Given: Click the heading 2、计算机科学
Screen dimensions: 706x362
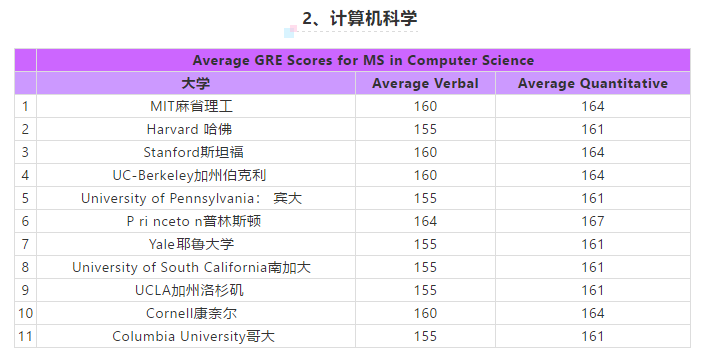Looking at the screenshot, I should (x=360, y=18).
